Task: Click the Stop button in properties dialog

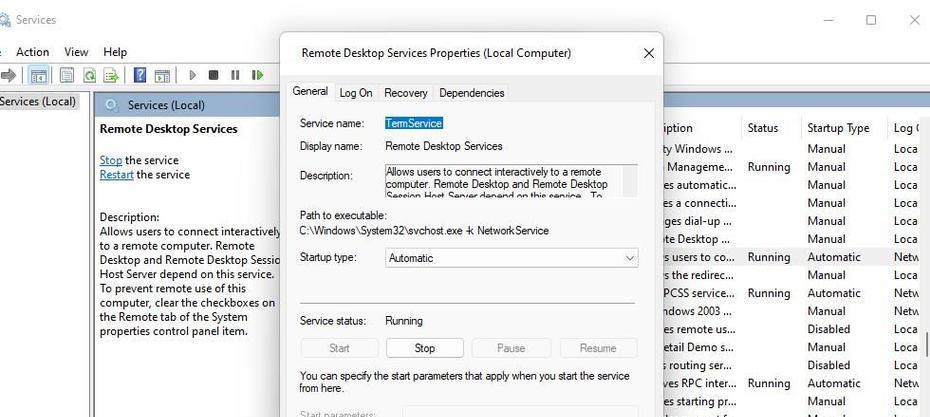Action: pyautogui.click(x=425, y=348)
